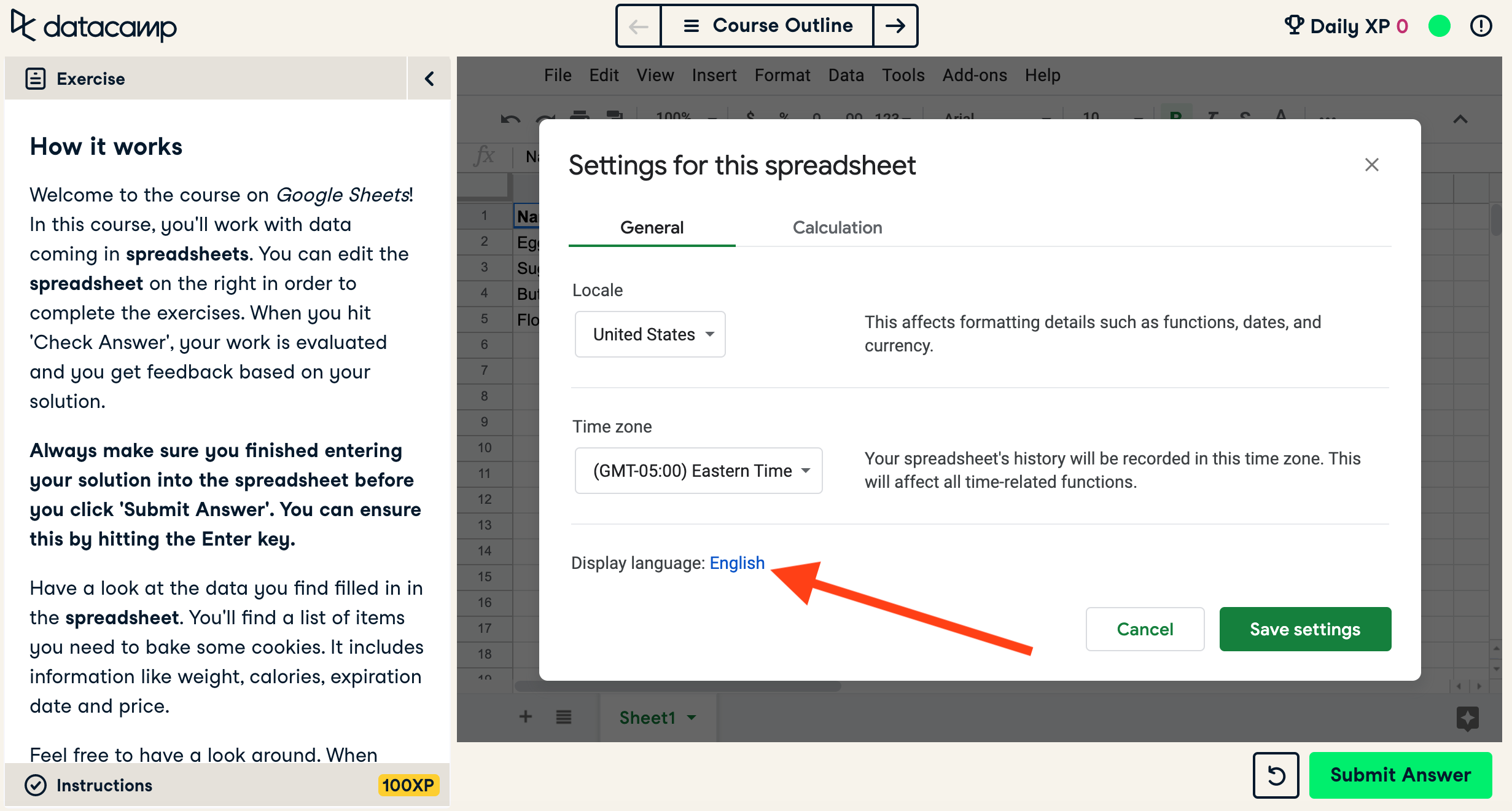Screen dimensions: 1512x811
Task: Open the Course Outline menu
Action: (x=767, y=26)
